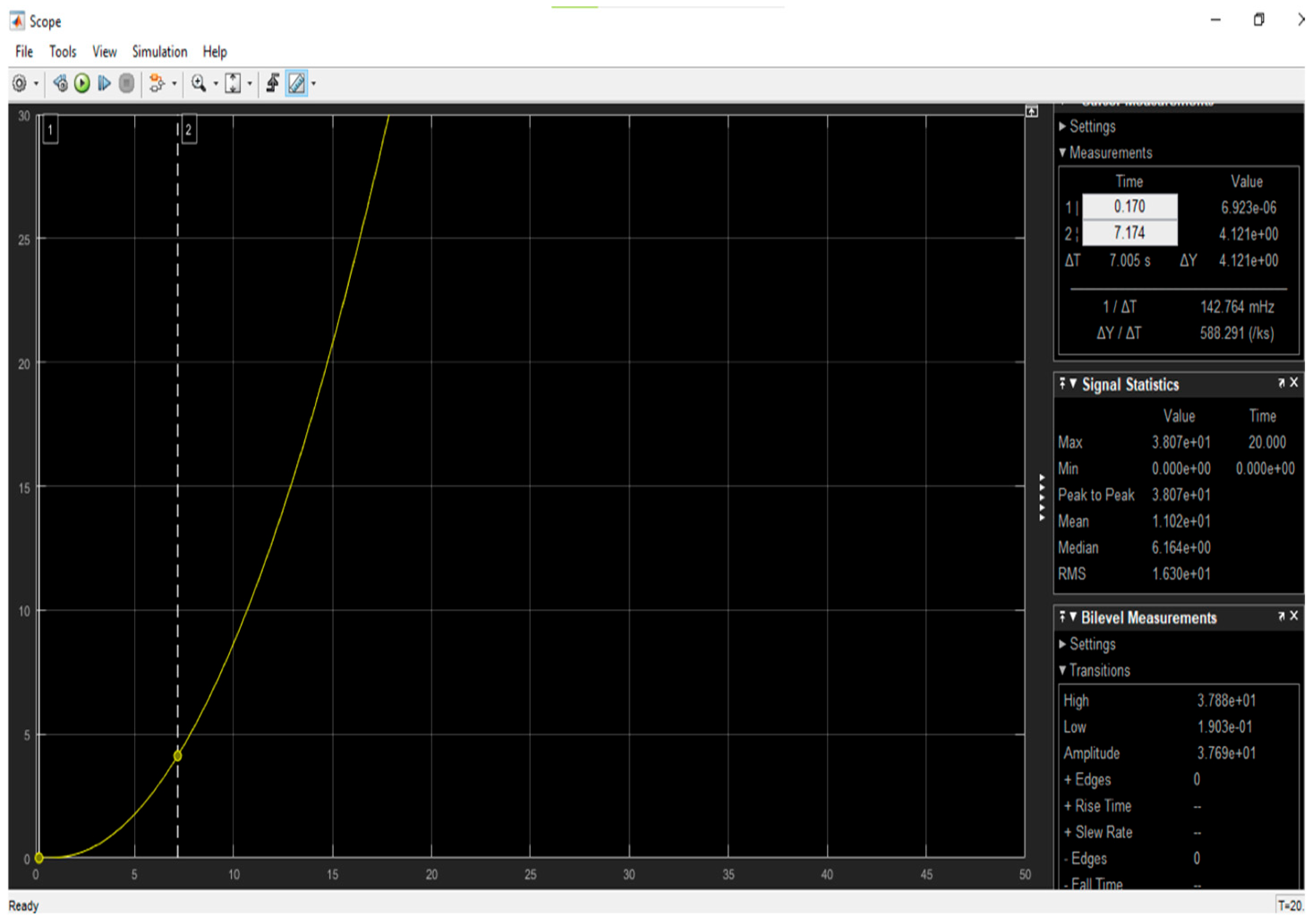
Task: Click the Signal Statistics pin icon
Action: [x=1063, y=383]
